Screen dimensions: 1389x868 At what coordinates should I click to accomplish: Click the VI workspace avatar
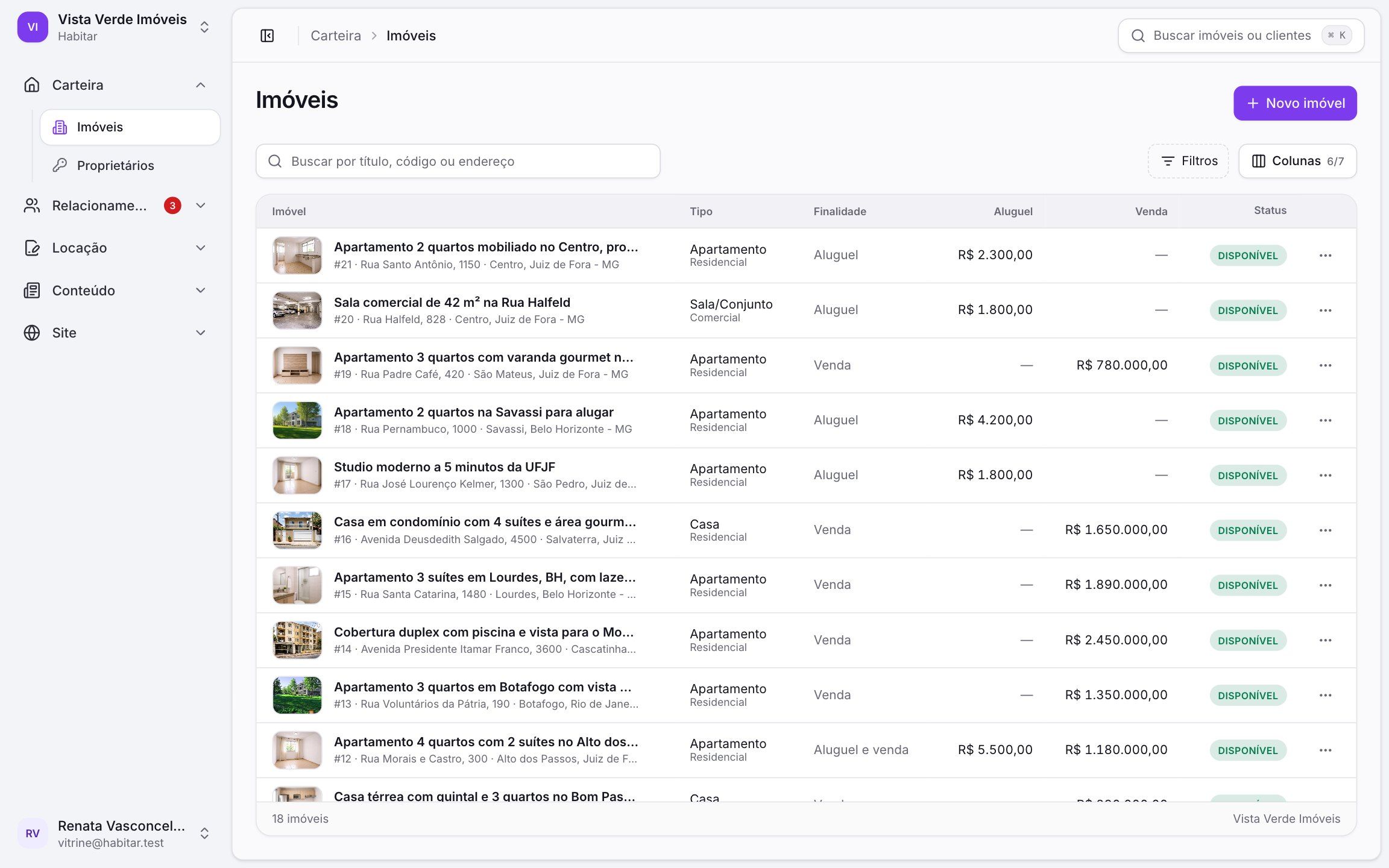33,27
